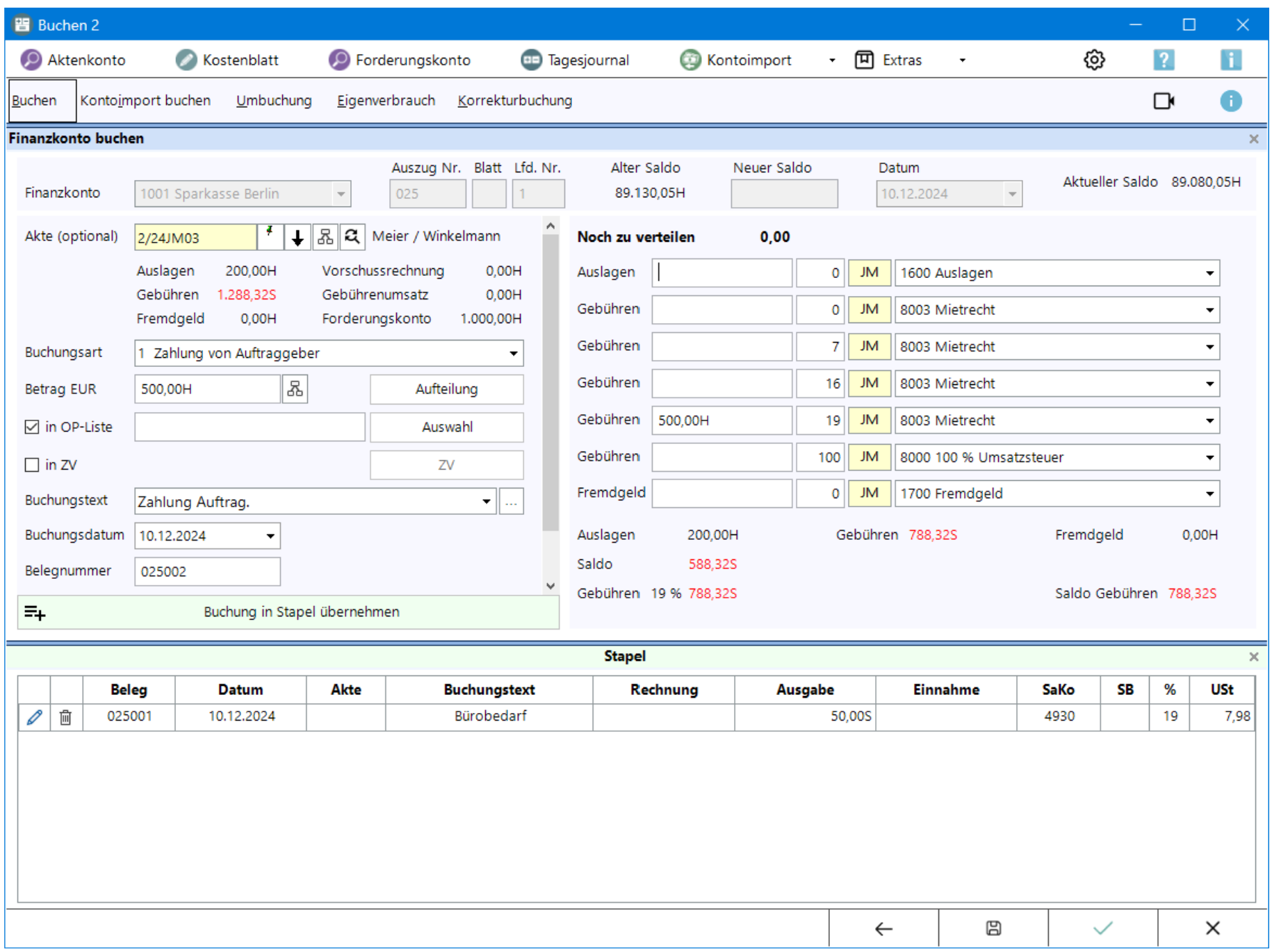Screen dimensions: 1272x952
Task: Open the Buchungsdatum date dropdown
Action: 270,536
